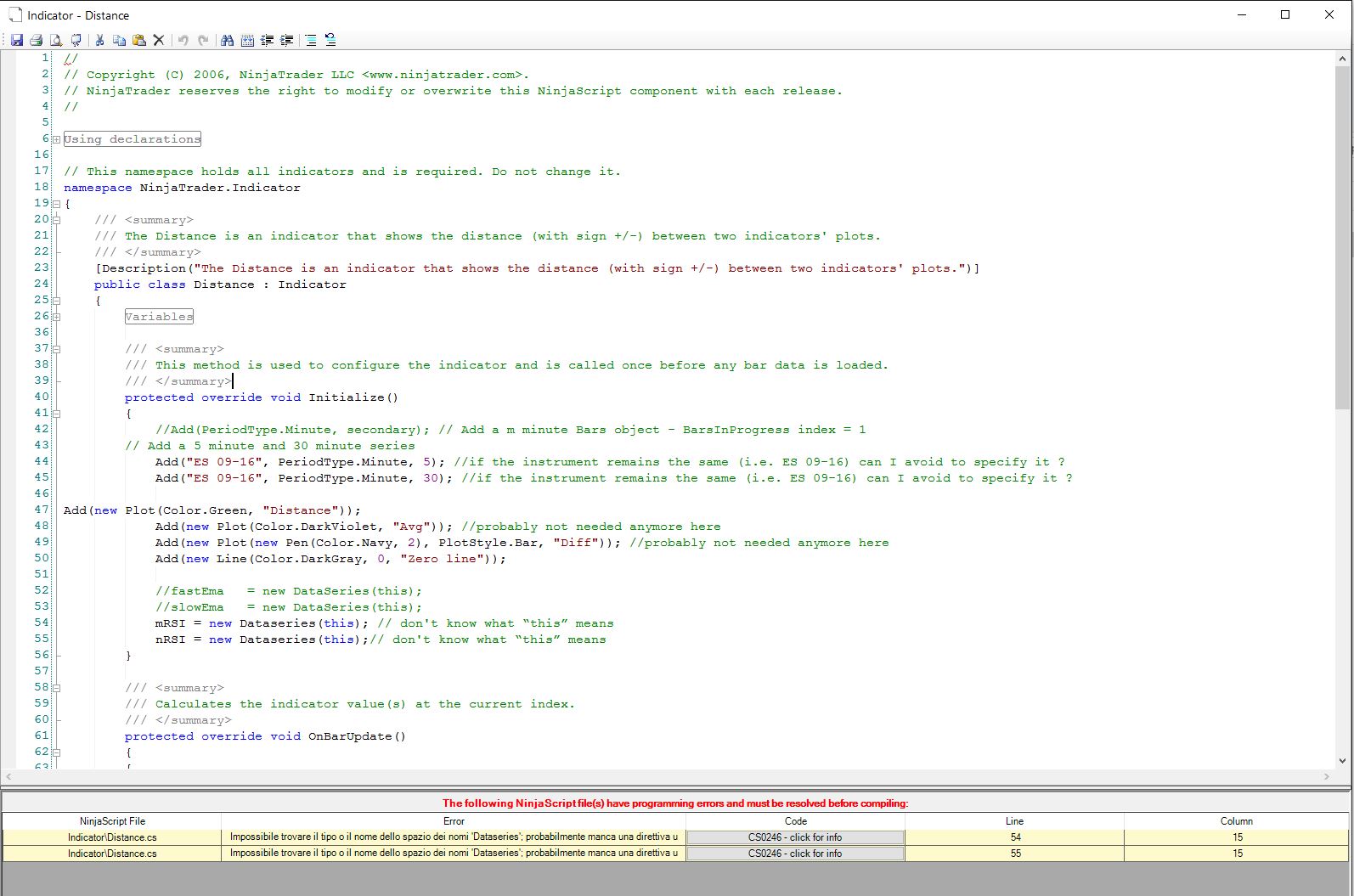Click the toolbar icon right of binoculars

247,40
